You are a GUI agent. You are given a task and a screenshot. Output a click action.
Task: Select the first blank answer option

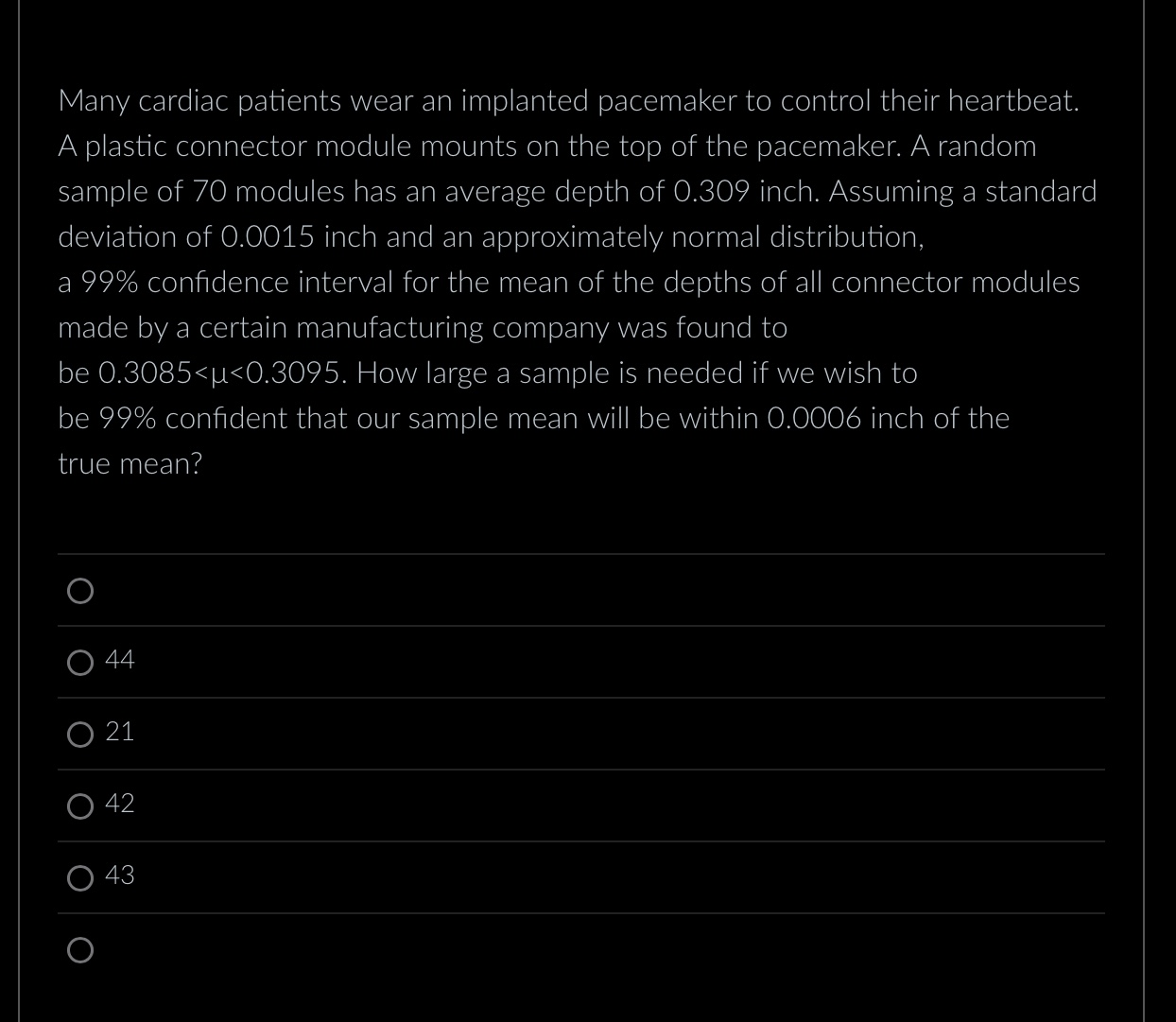tap(80, 590)
